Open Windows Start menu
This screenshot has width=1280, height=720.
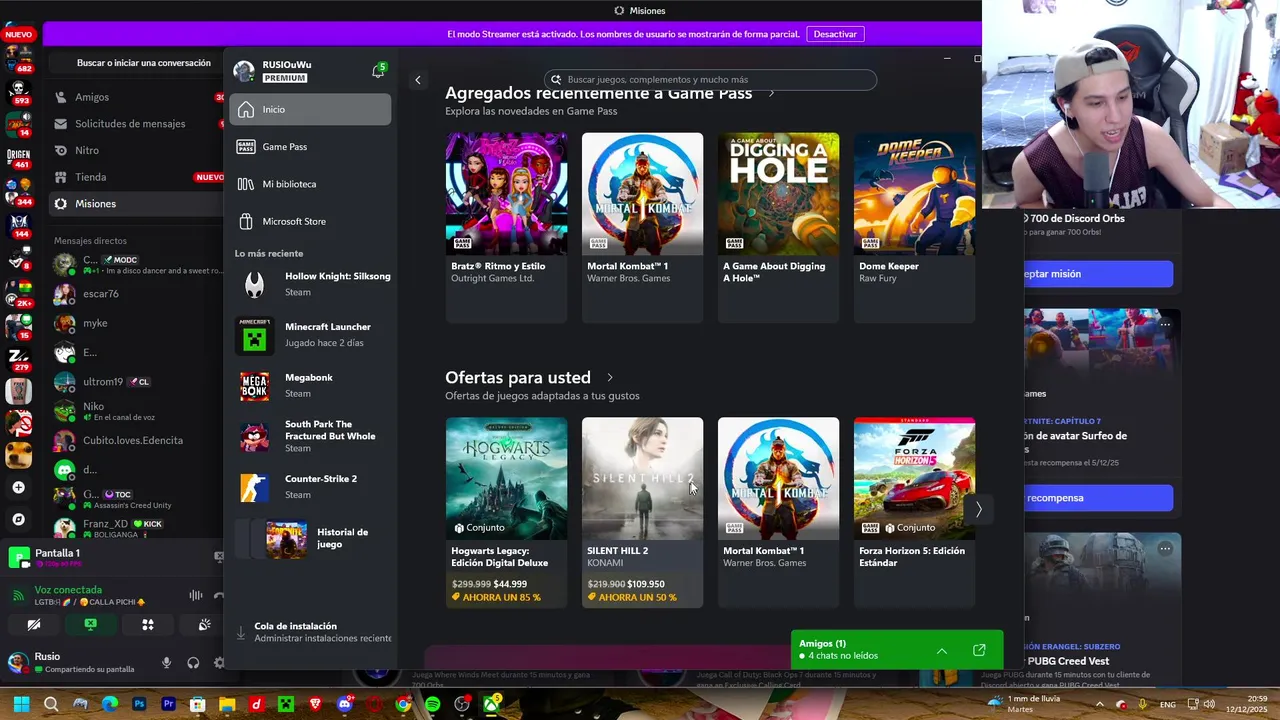click(x=21, y=705)
